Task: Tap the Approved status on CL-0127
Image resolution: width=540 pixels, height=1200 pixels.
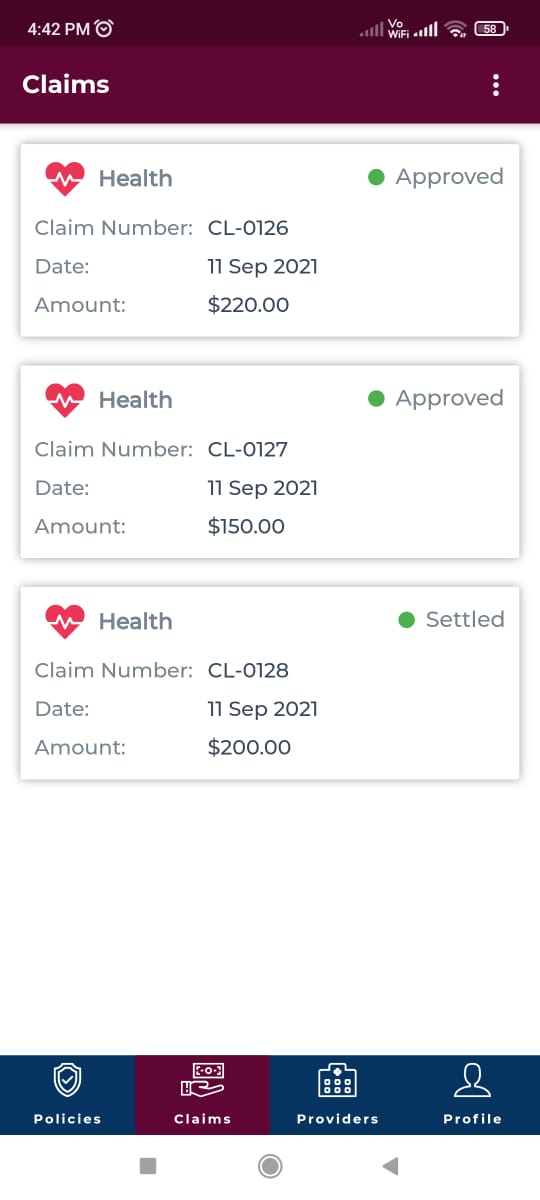Action: point(436,398)
